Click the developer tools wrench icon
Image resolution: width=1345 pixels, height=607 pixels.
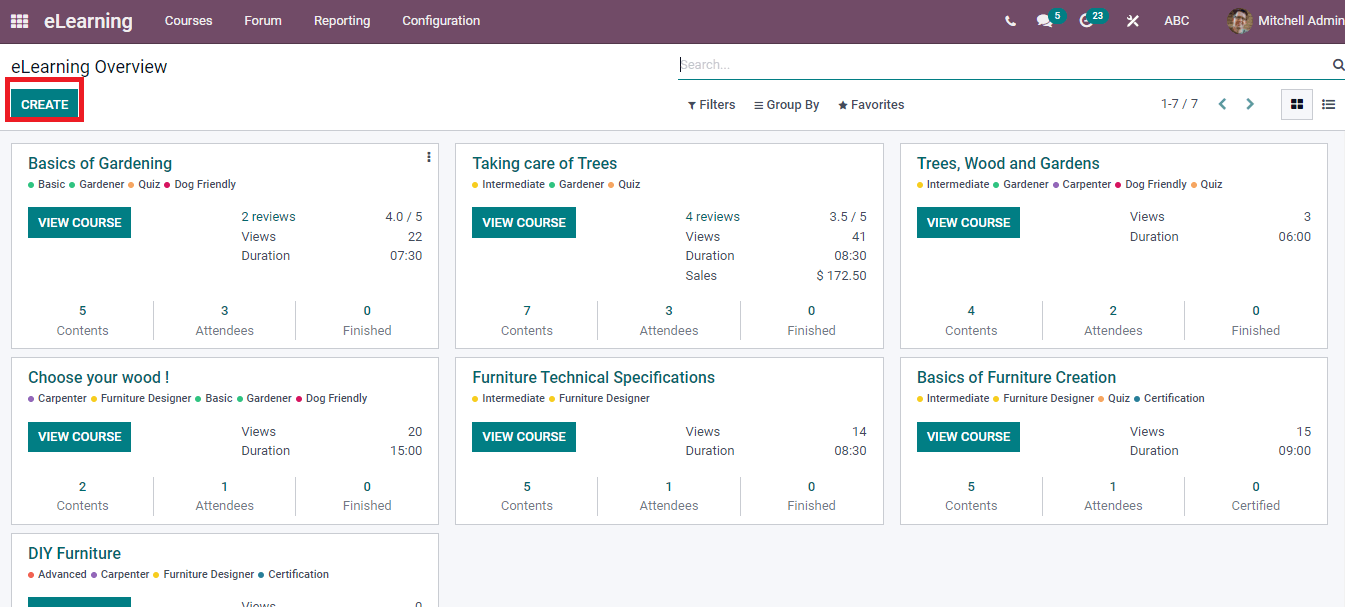click(x=1131, y=20)
